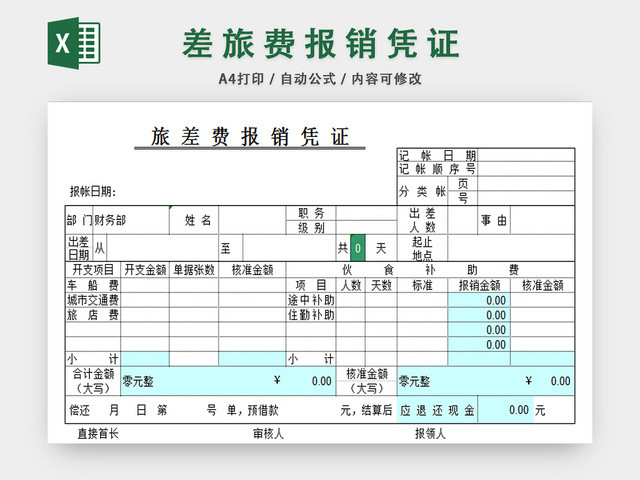The height and width of the screenshot is (480, 640).
Task: Click the 合计金额（大写） label
Action: coord(93,381)
